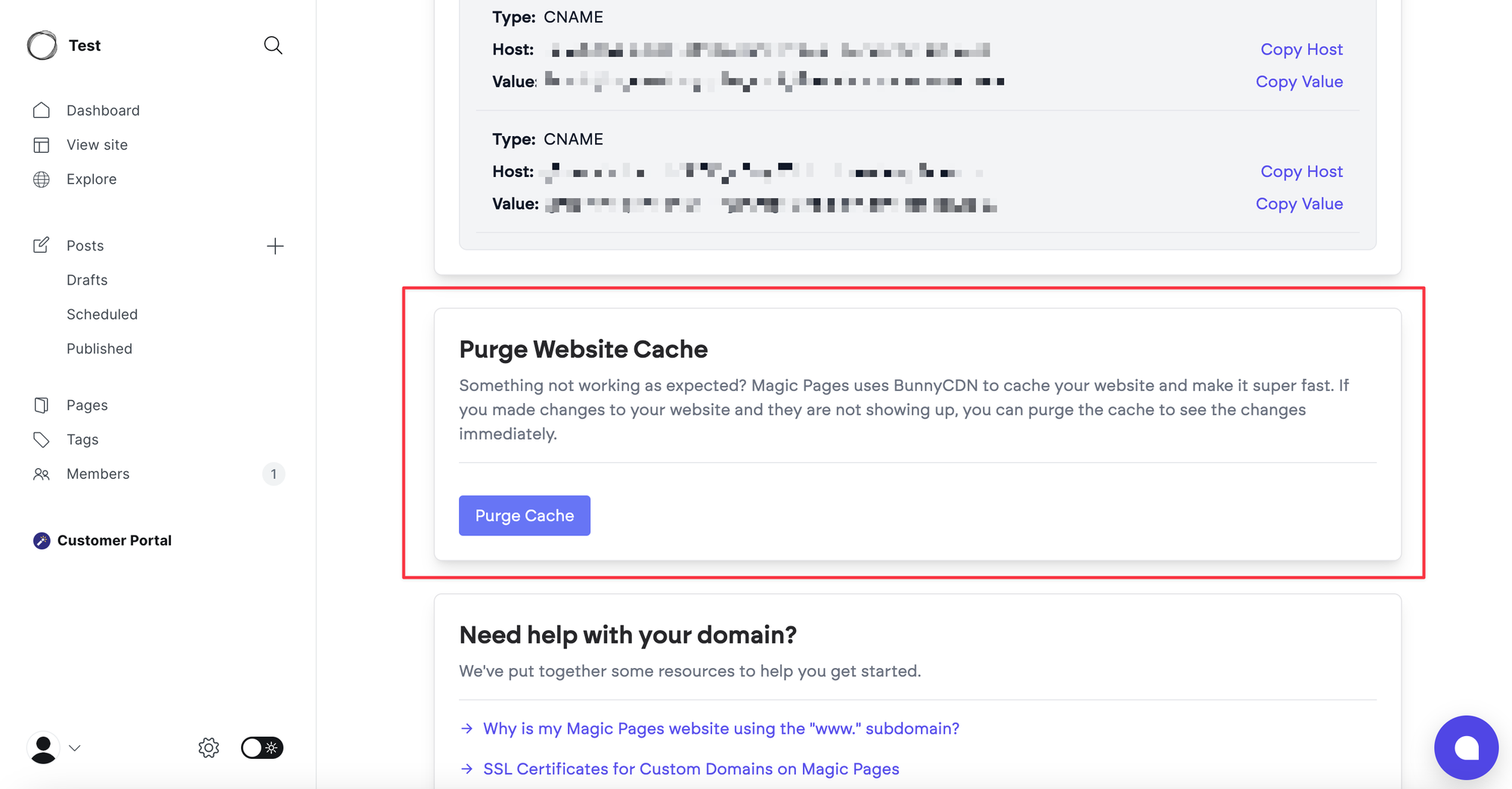Click the Explore globe icon

pos(42,179)
